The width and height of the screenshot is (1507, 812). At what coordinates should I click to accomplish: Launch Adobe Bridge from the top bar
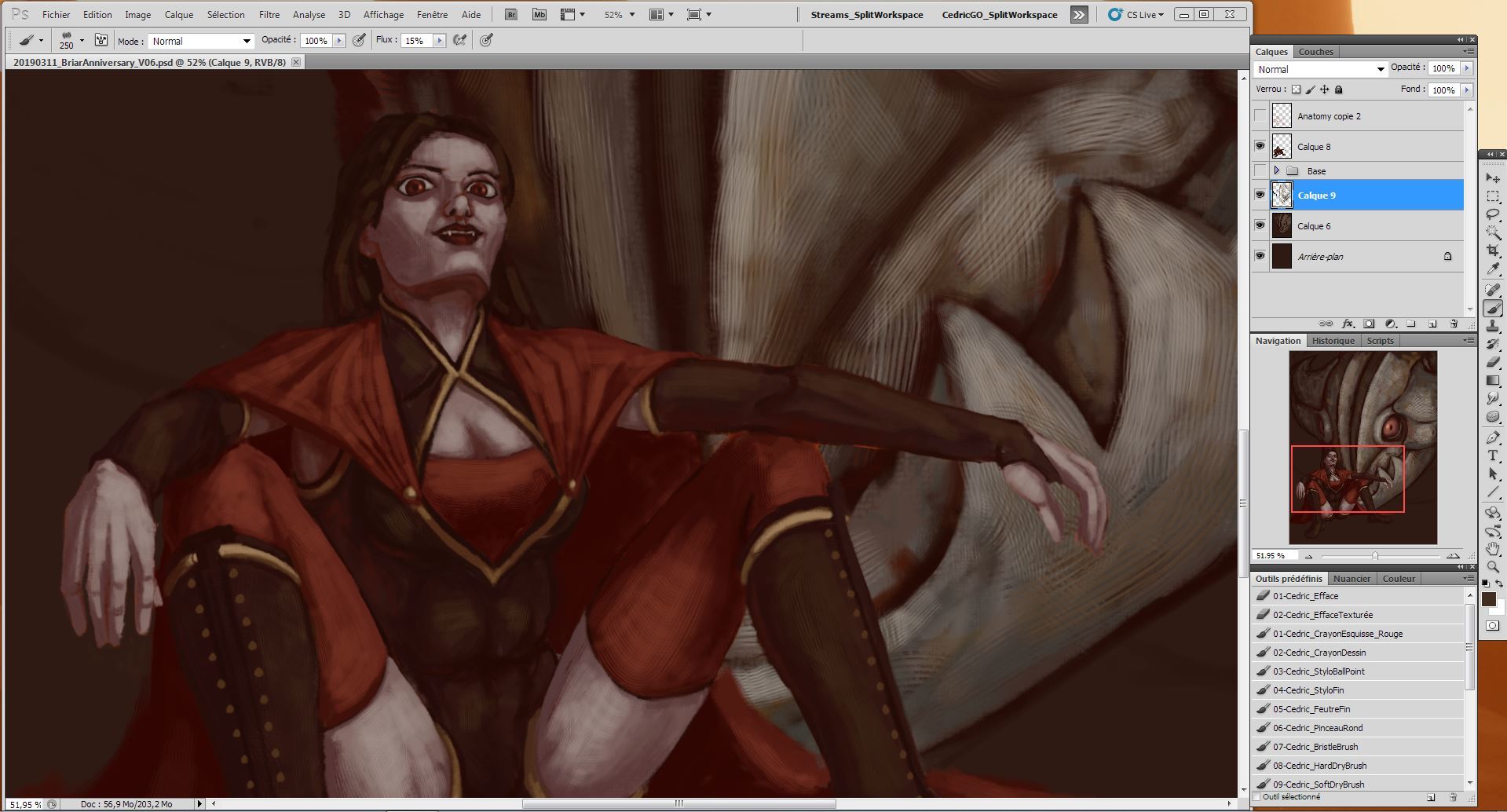[511, 15]
